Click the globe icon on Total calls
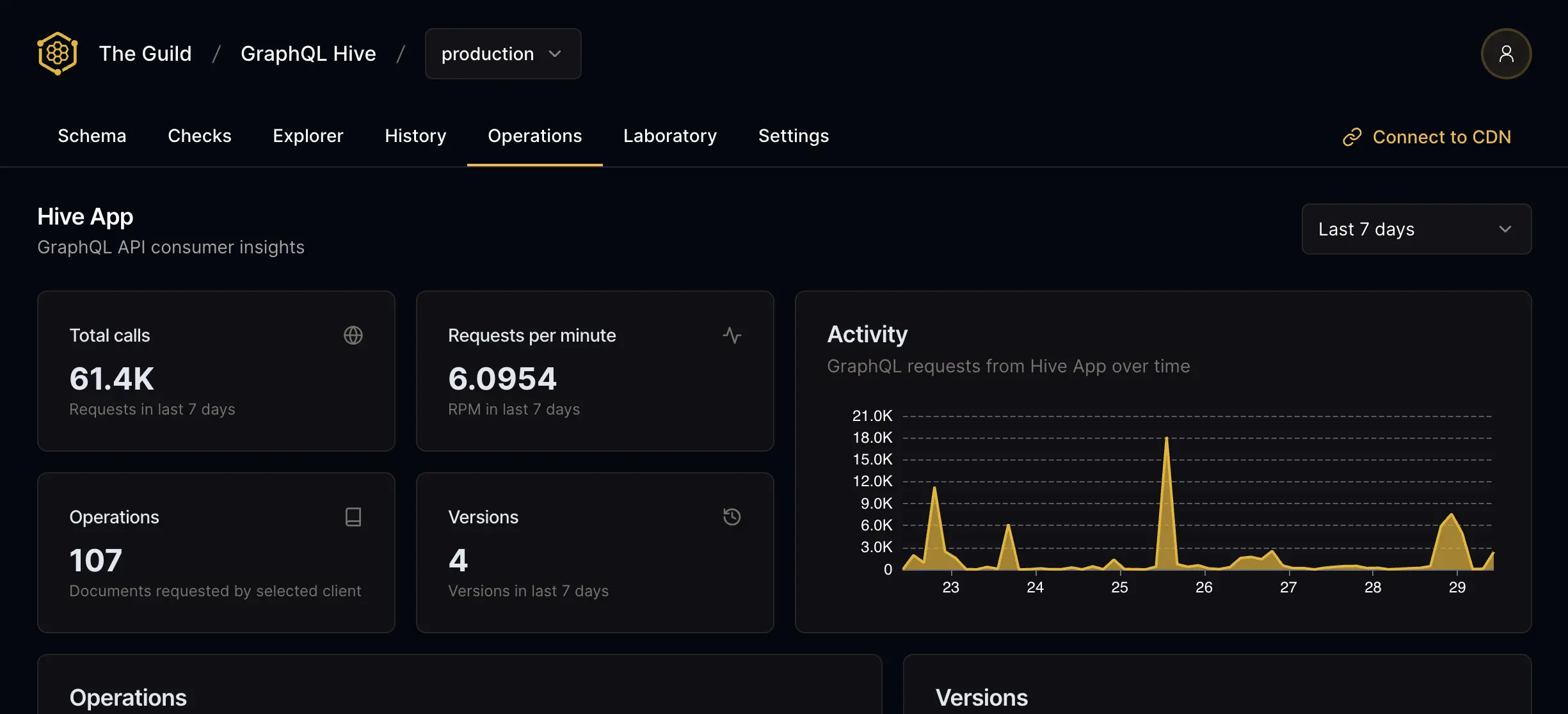This screenshot has width=1568, height=714. click(353, 335)
